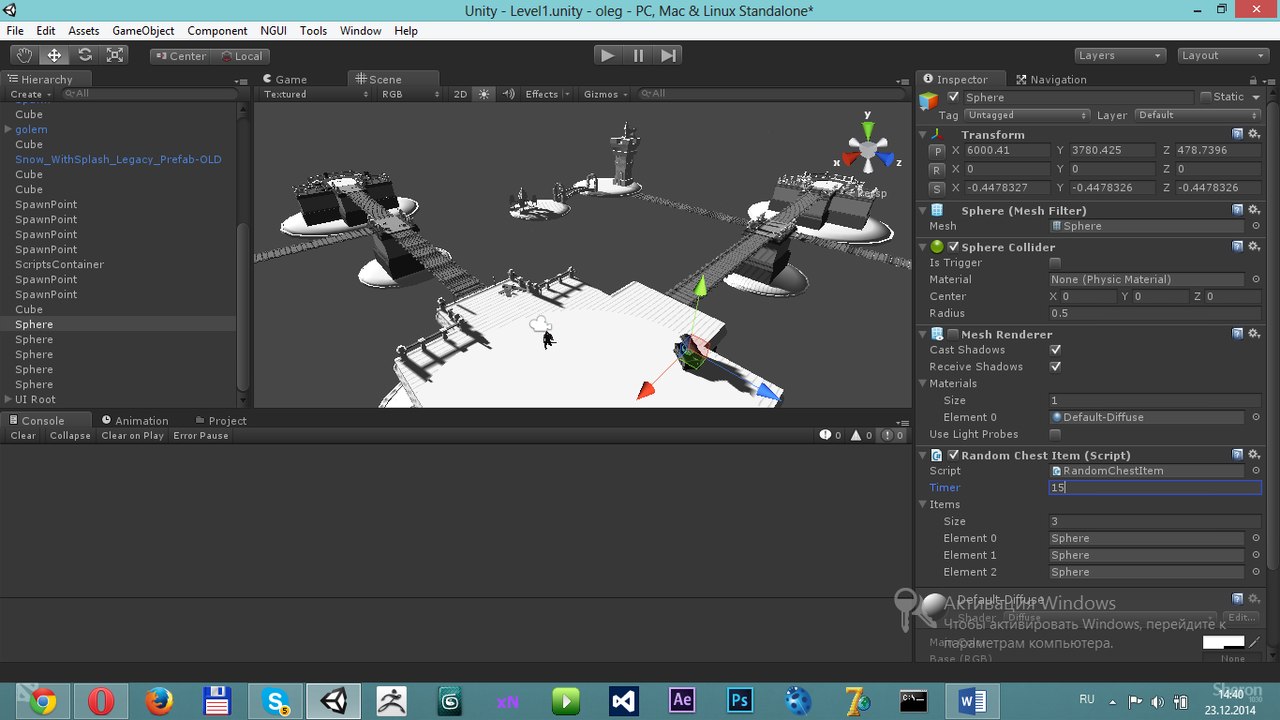Screen dimensions: 1280x720
Task: Enable the Mesh Renderer component checkbox
Action: (x=953, y=334)
